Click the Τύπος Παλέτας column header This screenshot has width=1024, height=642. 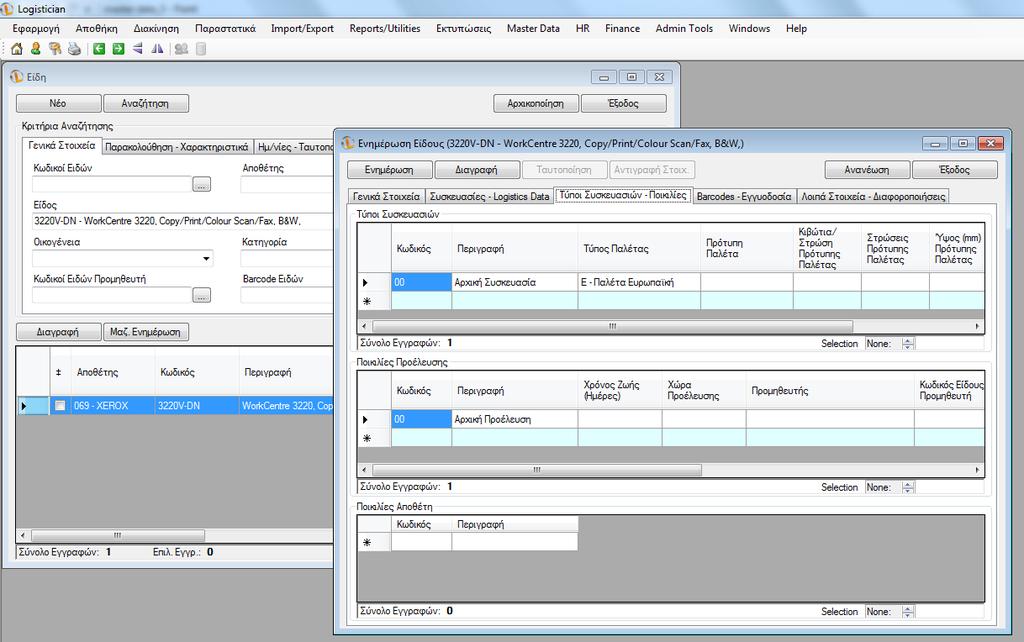[x=639, y=249]
